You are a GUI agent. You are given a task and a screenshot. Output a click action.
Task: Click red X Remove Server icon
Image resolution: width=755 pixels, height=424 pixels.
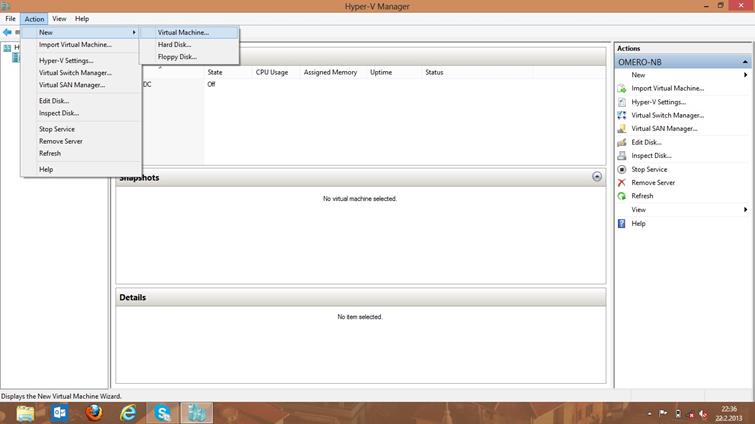(622, 183)
